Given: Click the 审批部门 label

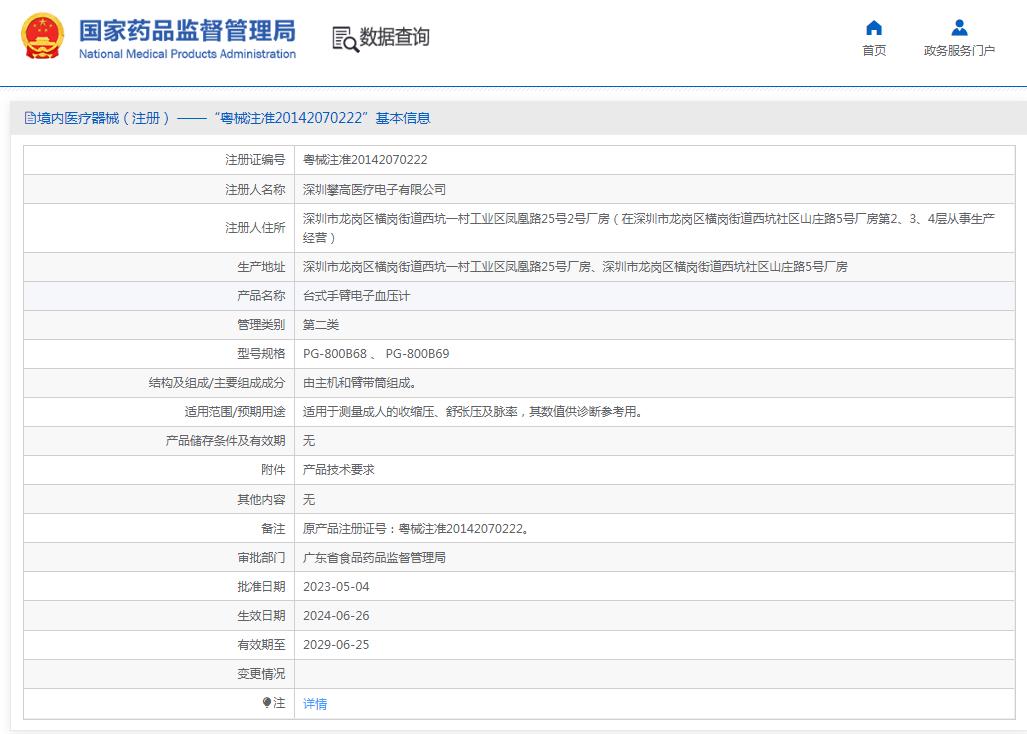Looking at the screenshot, I should [x=261, y=557].
